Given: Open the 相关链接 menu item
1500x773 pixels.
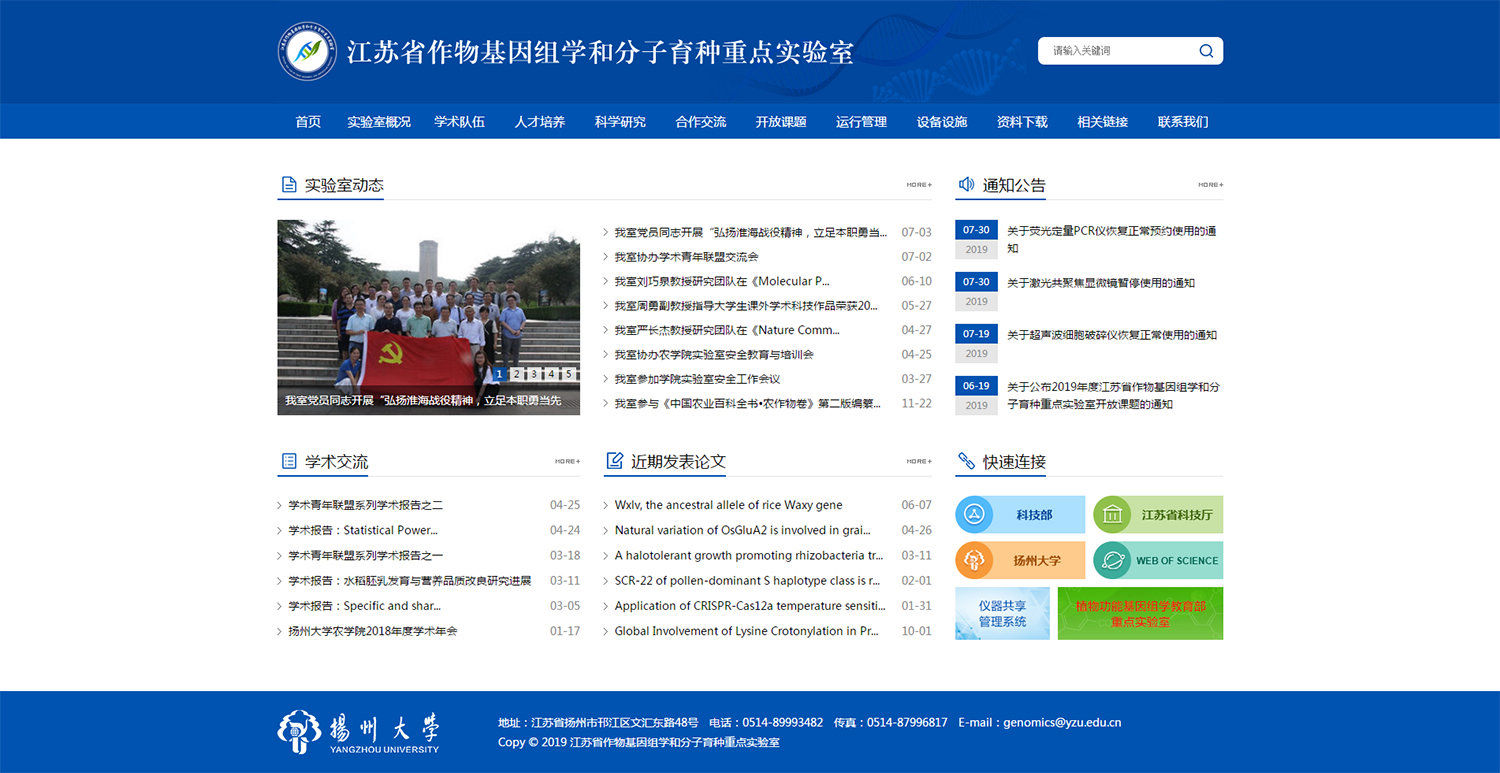Looking at the screenshot, I should [x=1103, y=122].
